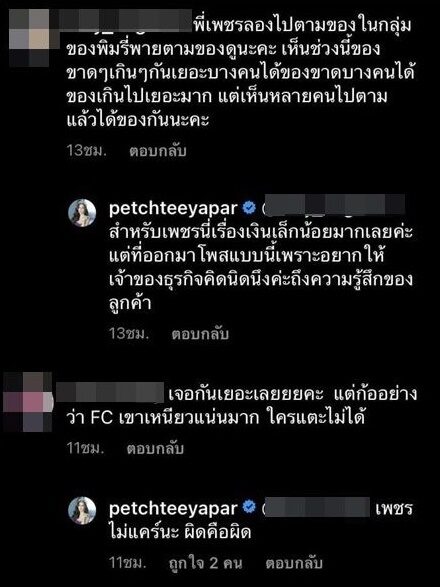Click ตอบกลับ next to ถูกใจ 2 คน
Image resolution: width=440 pixels, height=587 pixels.
pos(294,563)
